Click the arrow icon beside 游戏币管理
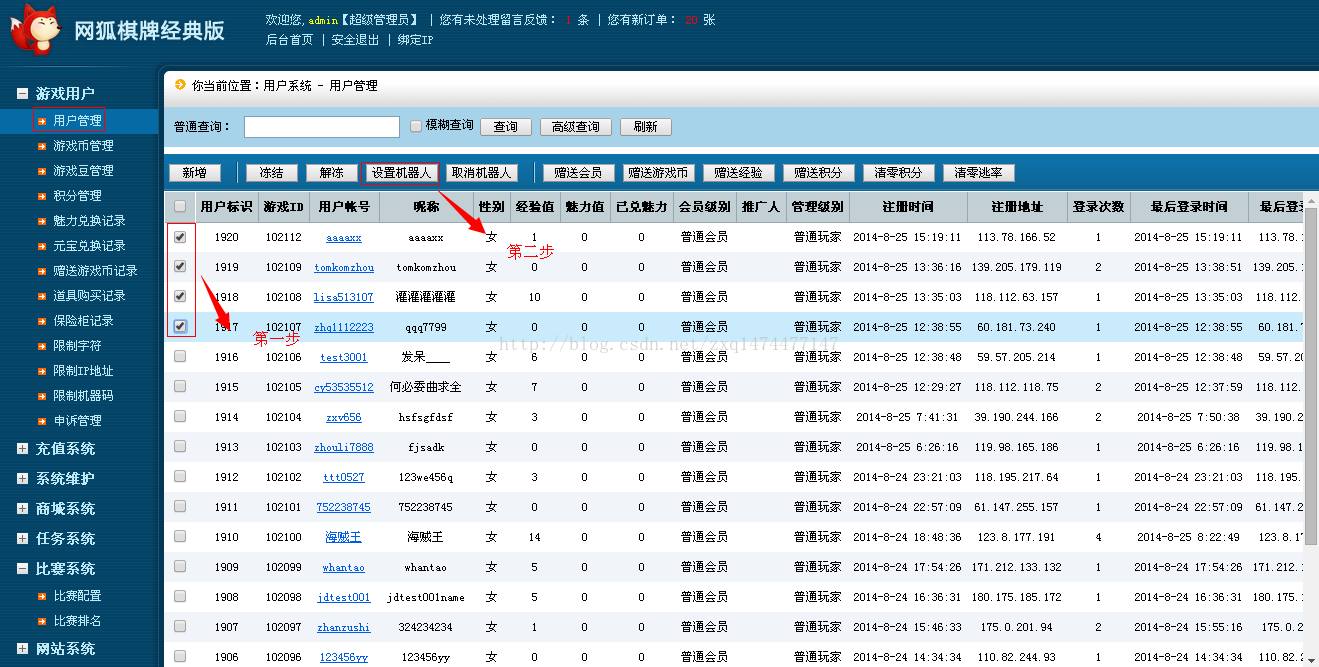Screen dimensions: 1319x667 coord(42,146)
